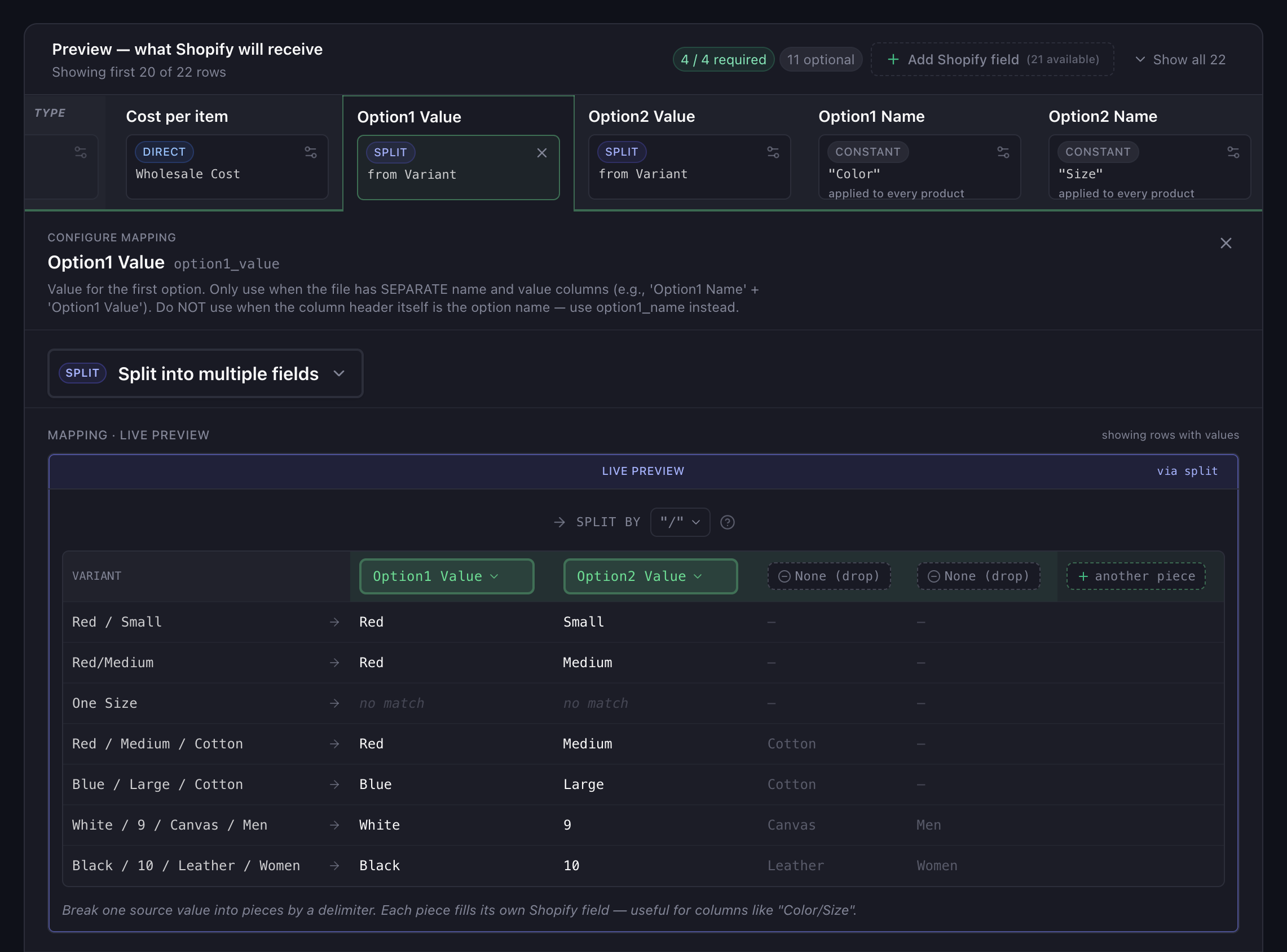Screen dimensions: 1287x952
Task: Close the Option1 Value SPLIT card
Action: pyautogui.click(x=541, y=153)
